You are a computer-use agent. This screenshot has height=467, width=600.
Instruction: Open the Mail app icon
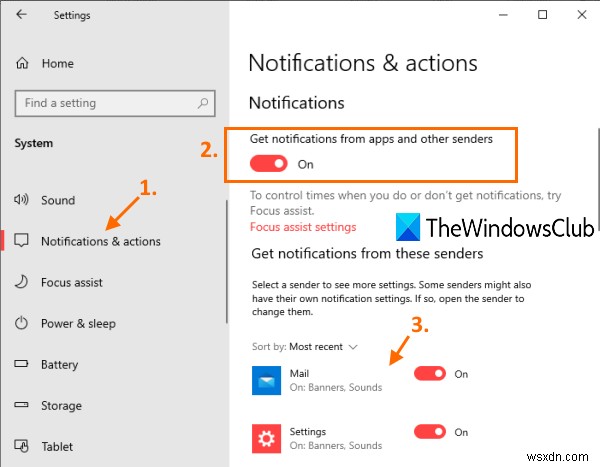pyautogui.click(x=266, y=380)
